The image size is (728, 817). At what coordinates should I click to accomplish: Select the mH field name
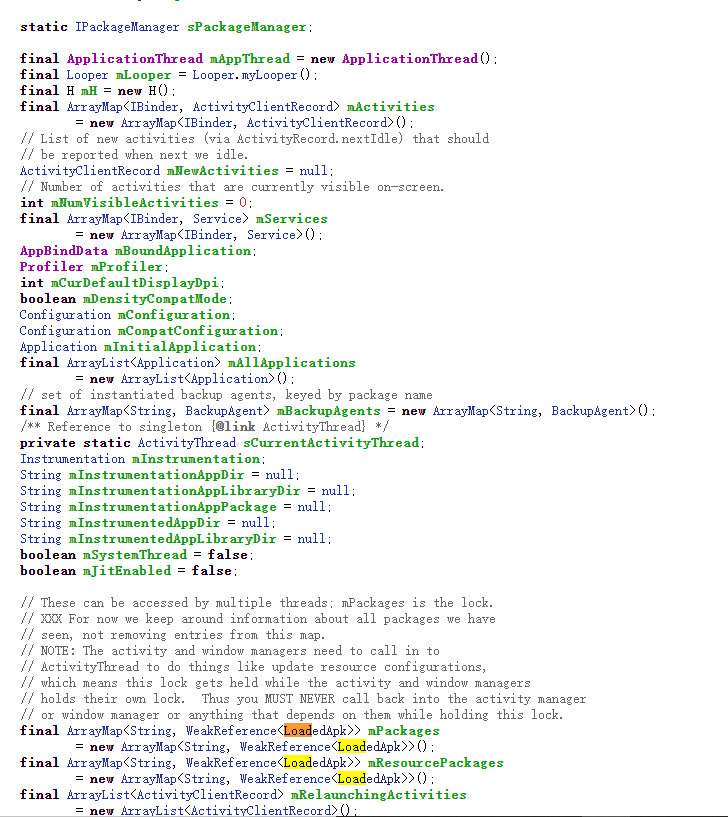pos(89,91)
